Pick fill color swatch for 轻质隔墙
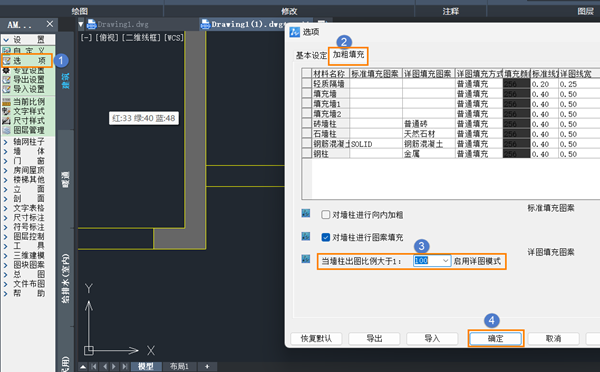Image resolution: width=600 pixels, height=372 pixels. pos(516,83)
